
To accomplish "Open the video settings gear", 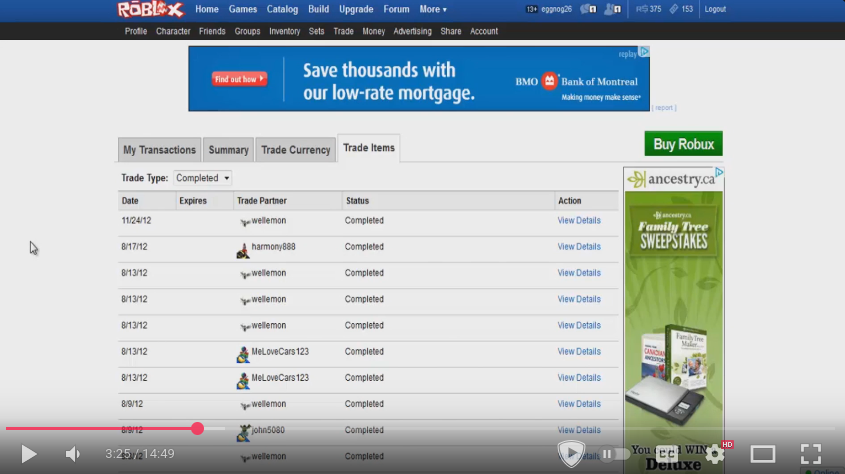I will click(715, 454).
